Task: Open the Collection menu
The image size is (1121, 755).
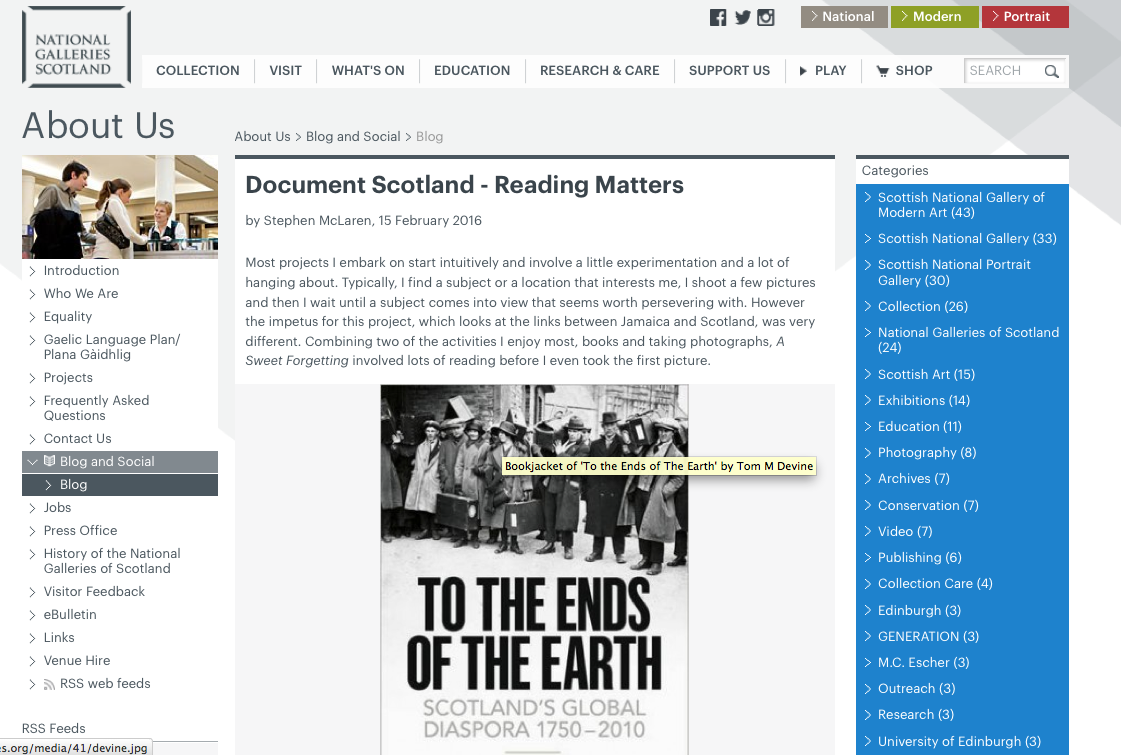Action: tap(198, 71)
